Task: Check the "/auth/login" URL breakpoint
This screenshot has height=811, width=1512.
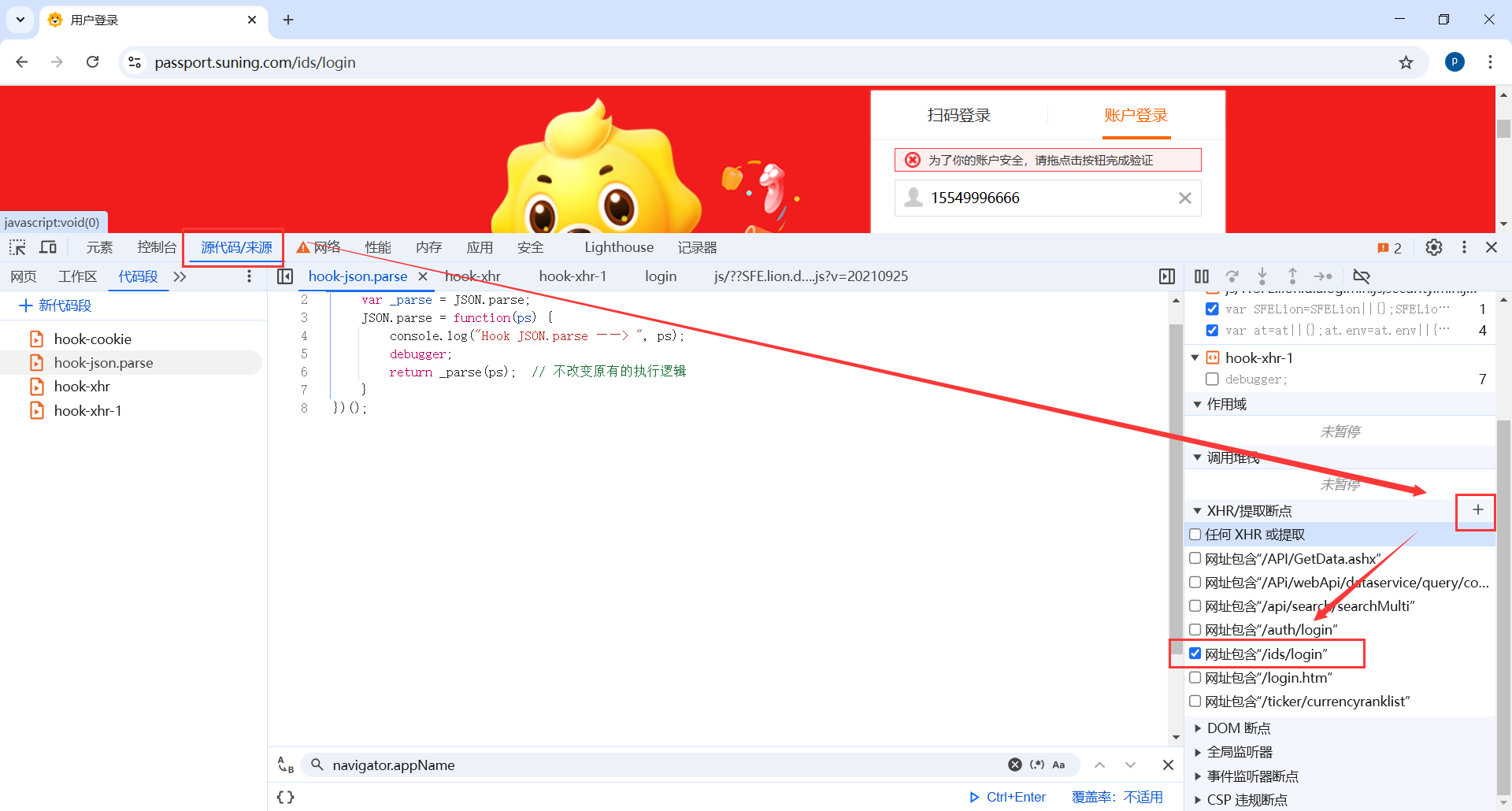Action: (1195, 630)
